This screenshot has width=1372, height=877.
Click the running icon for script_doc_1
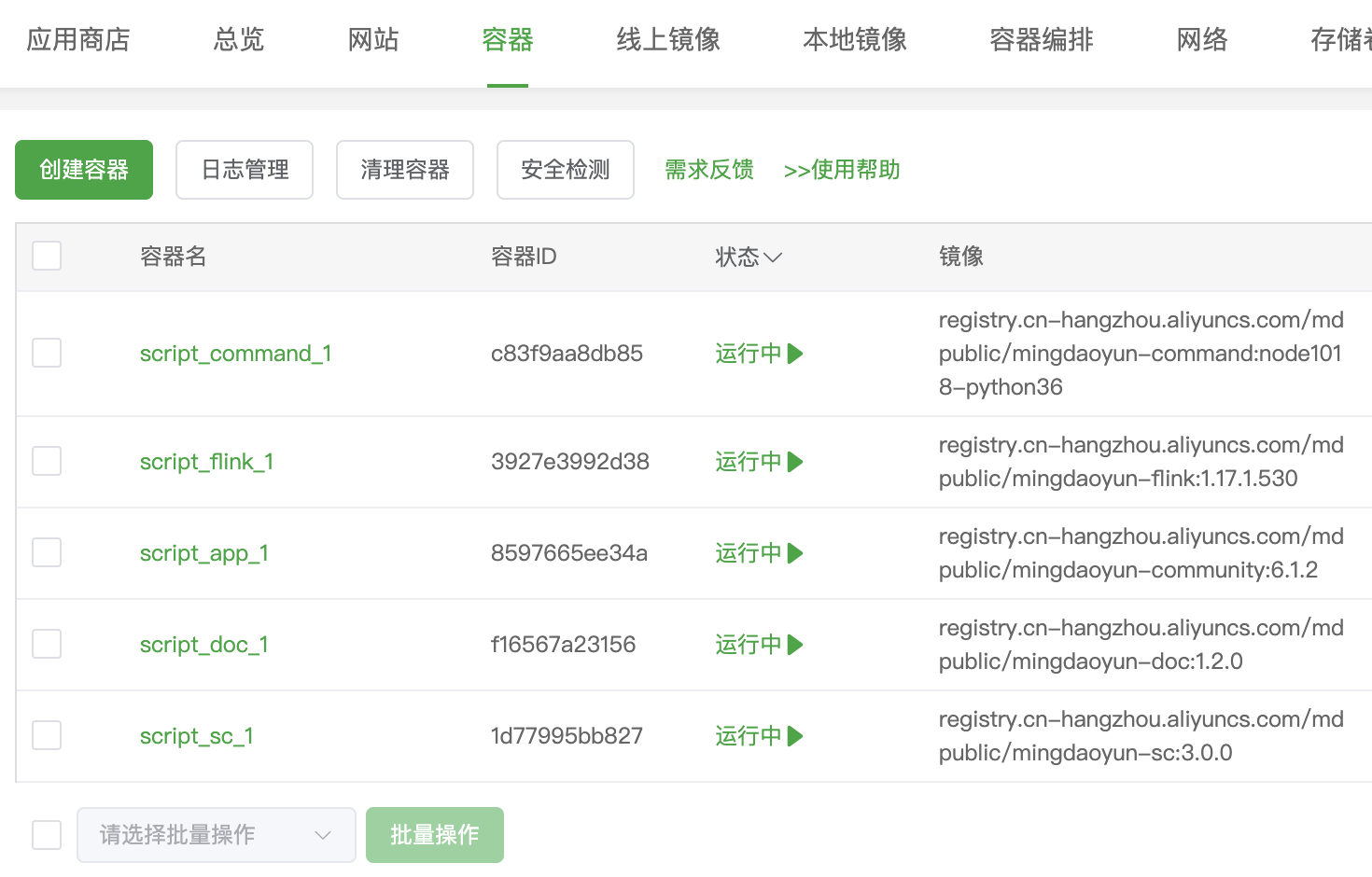(795, 645)
